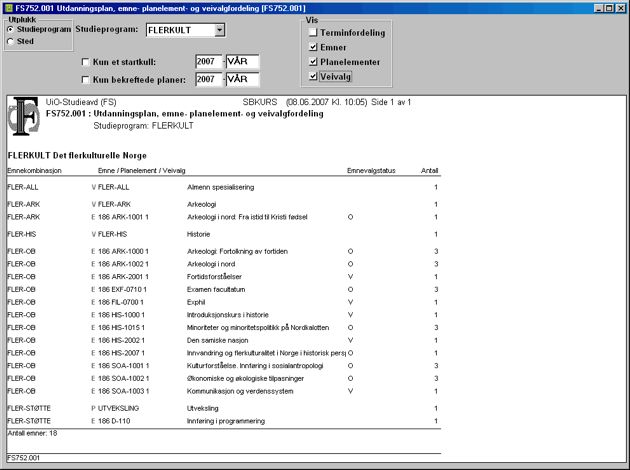Click 'Antall emner: 18' summary line
This screenshot has height=470, width=630.
click(32, 433)
